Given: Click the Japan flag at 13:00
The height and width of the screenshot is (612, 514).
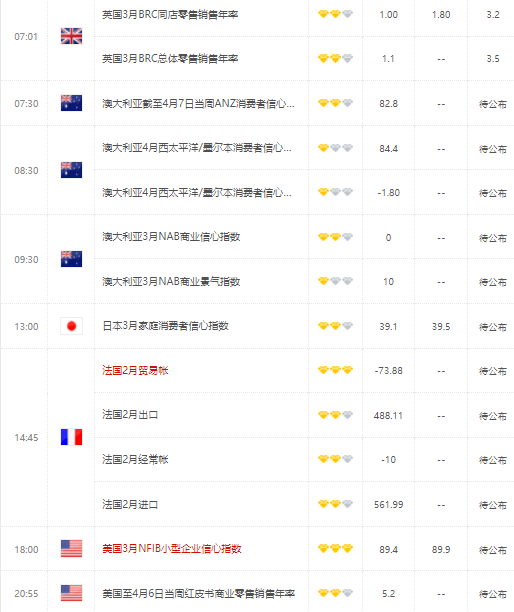Looking at the screenshot, I should [71, 326].
